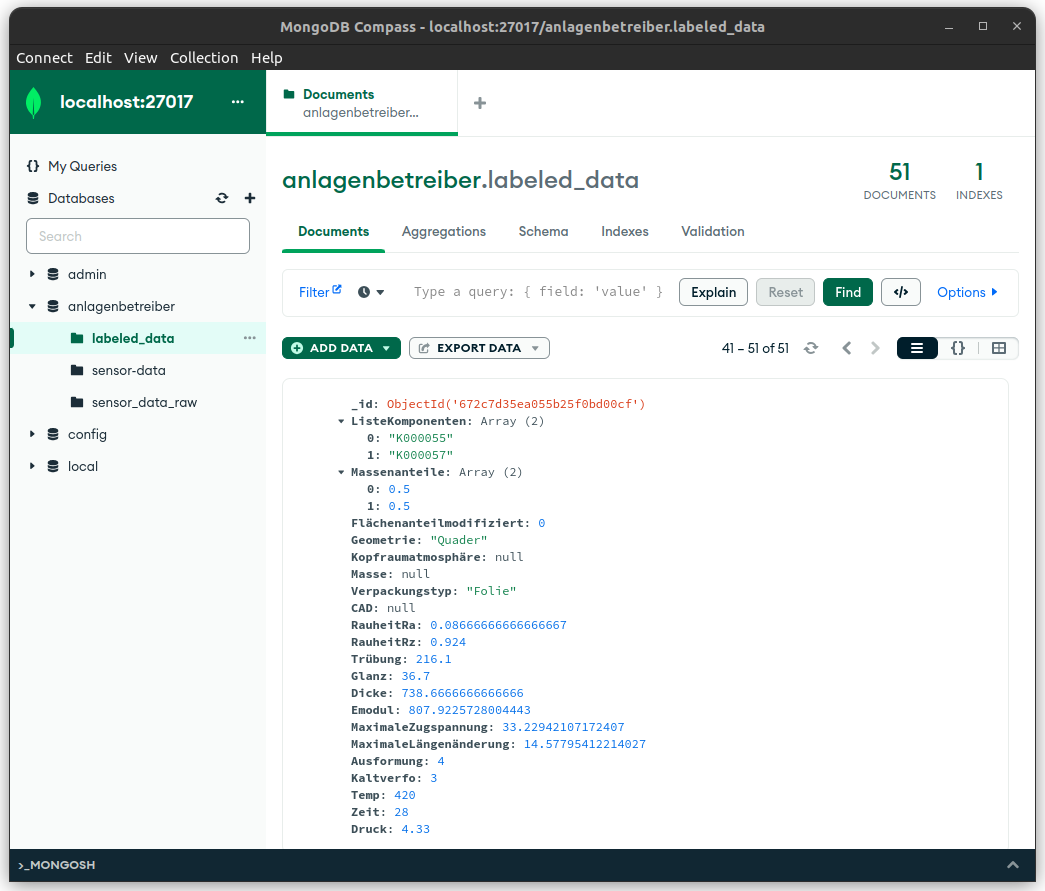The image size is (1045, 891).
Task: Switch to the Indexes tab
Action: point(624,232)
